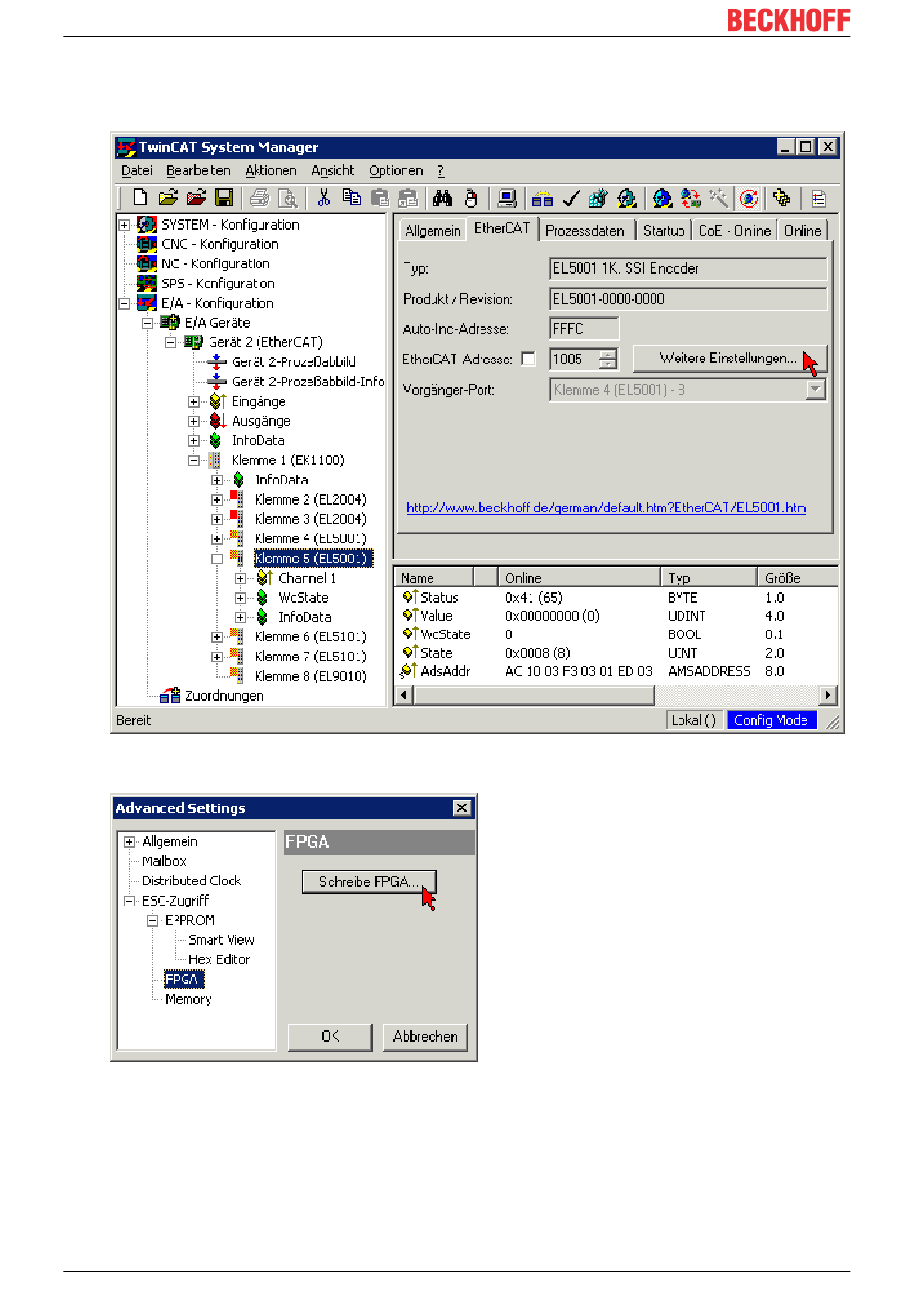Collapse Klemme 5 (EL5001) node
The height and width of the screenshot is (1316, 913).
[x=217, y=559]
